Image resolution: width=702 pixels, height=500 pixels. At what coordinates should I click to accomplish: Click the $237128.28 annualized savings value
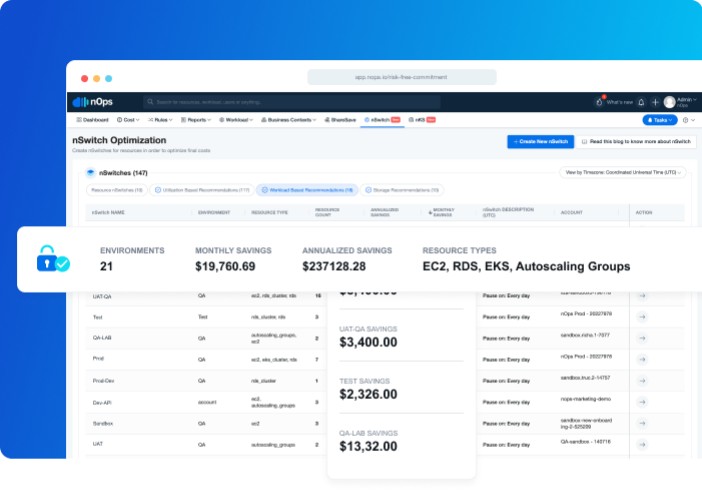[x=334, y=266]
